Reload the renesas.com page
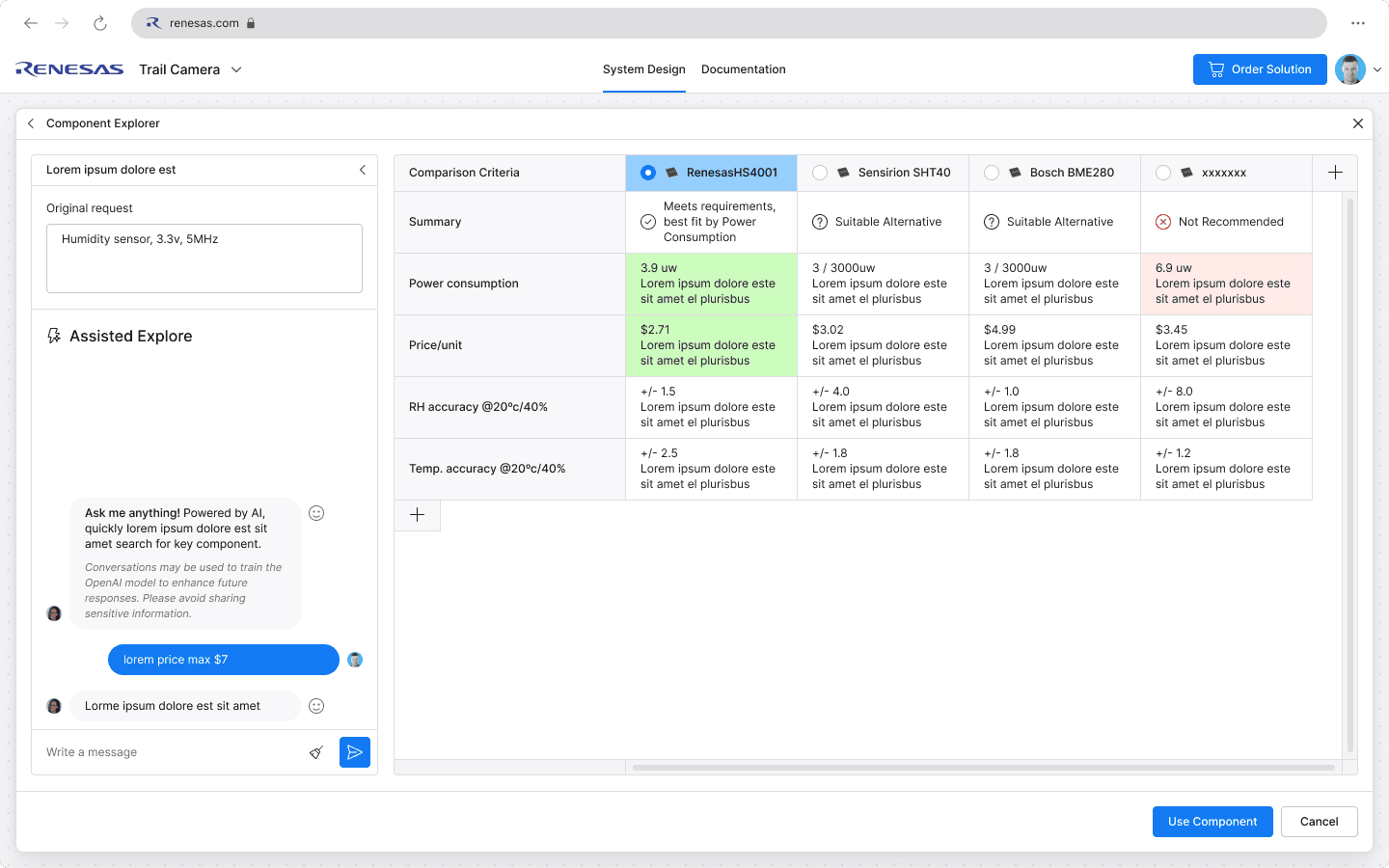 (x=100, y=23)
